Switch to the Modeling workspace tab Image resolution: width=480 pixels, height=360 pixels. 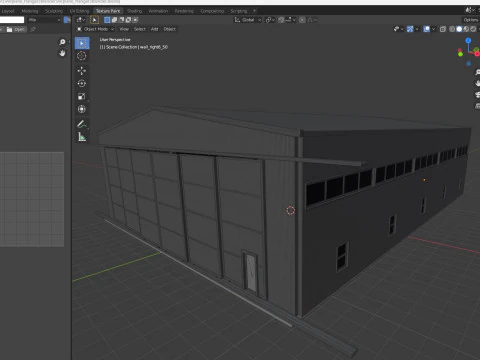30,11
